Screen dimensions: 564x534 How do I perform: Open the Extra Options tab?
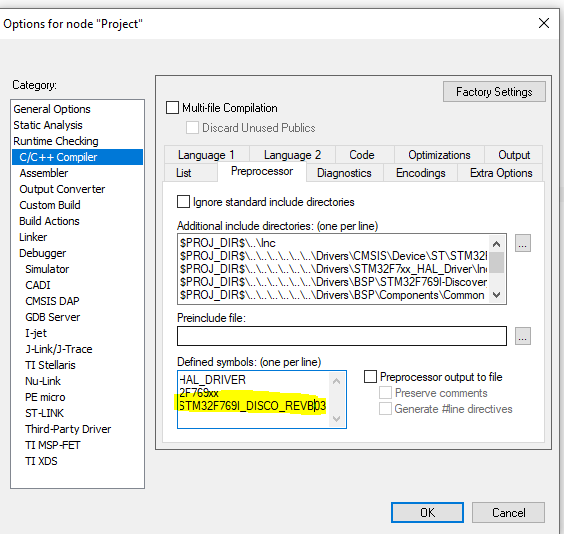pyautogui.click(x=501, y=173)
